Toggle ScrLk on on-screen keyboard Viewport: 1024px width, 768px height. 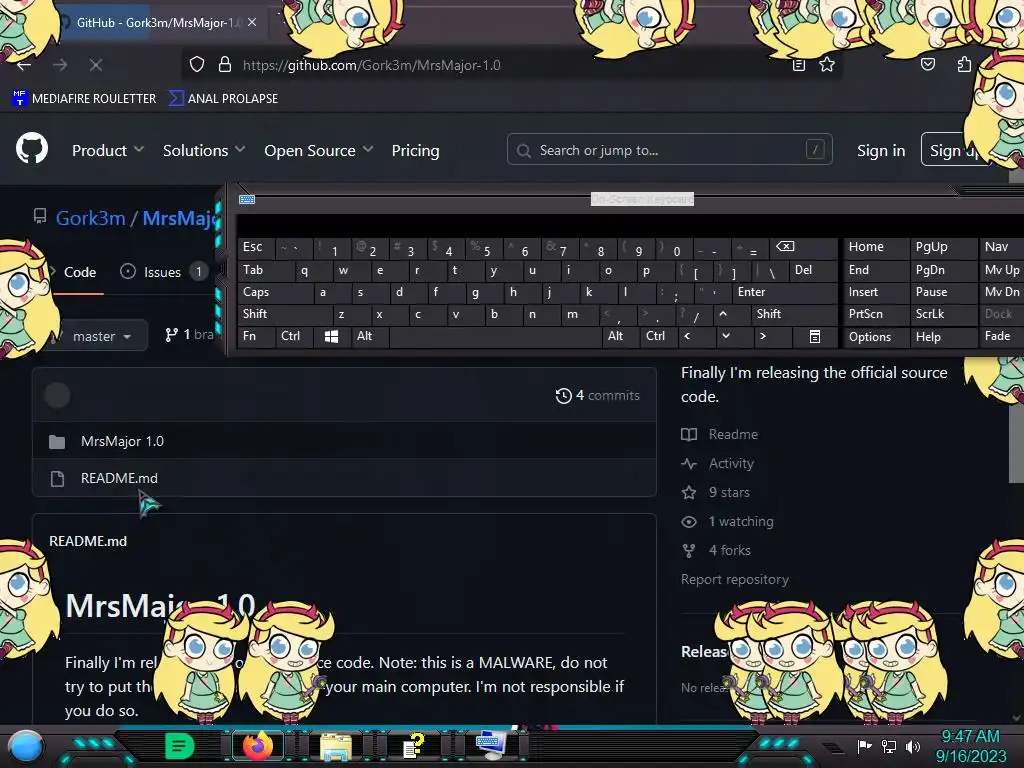942,314
